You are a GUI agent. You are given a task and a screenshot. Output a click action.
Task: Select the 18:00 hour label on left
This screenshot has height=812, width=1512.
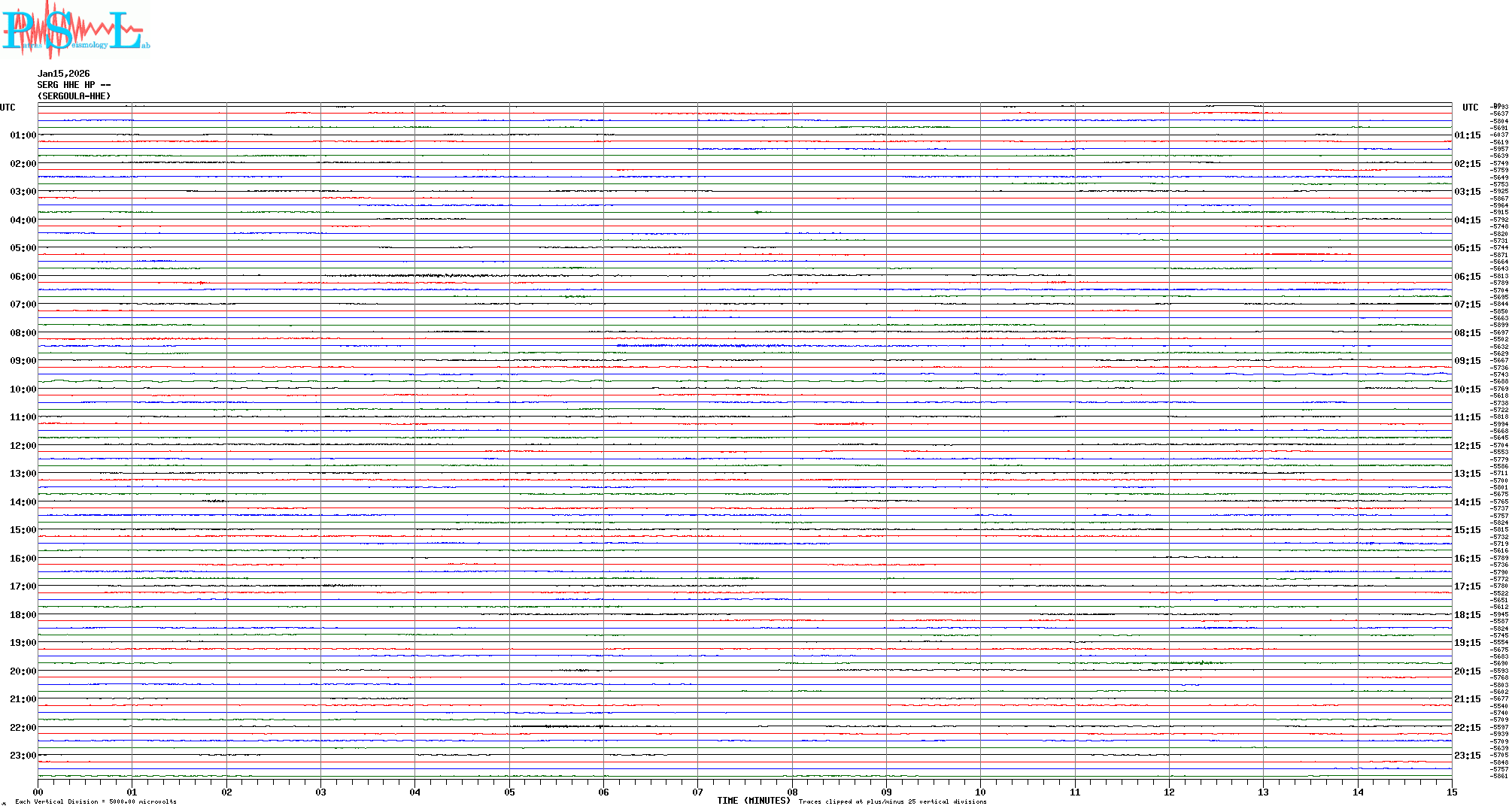pyautogui.click(x=23, y=615)
